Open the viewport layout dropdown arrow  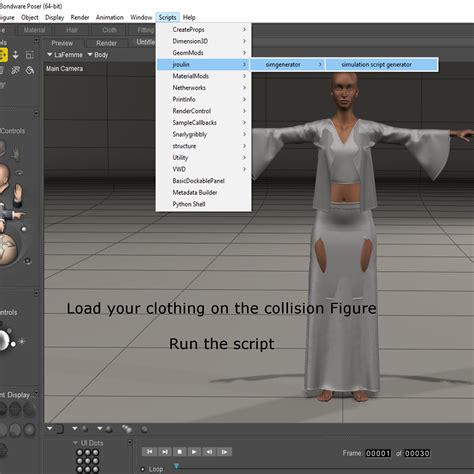50,428
